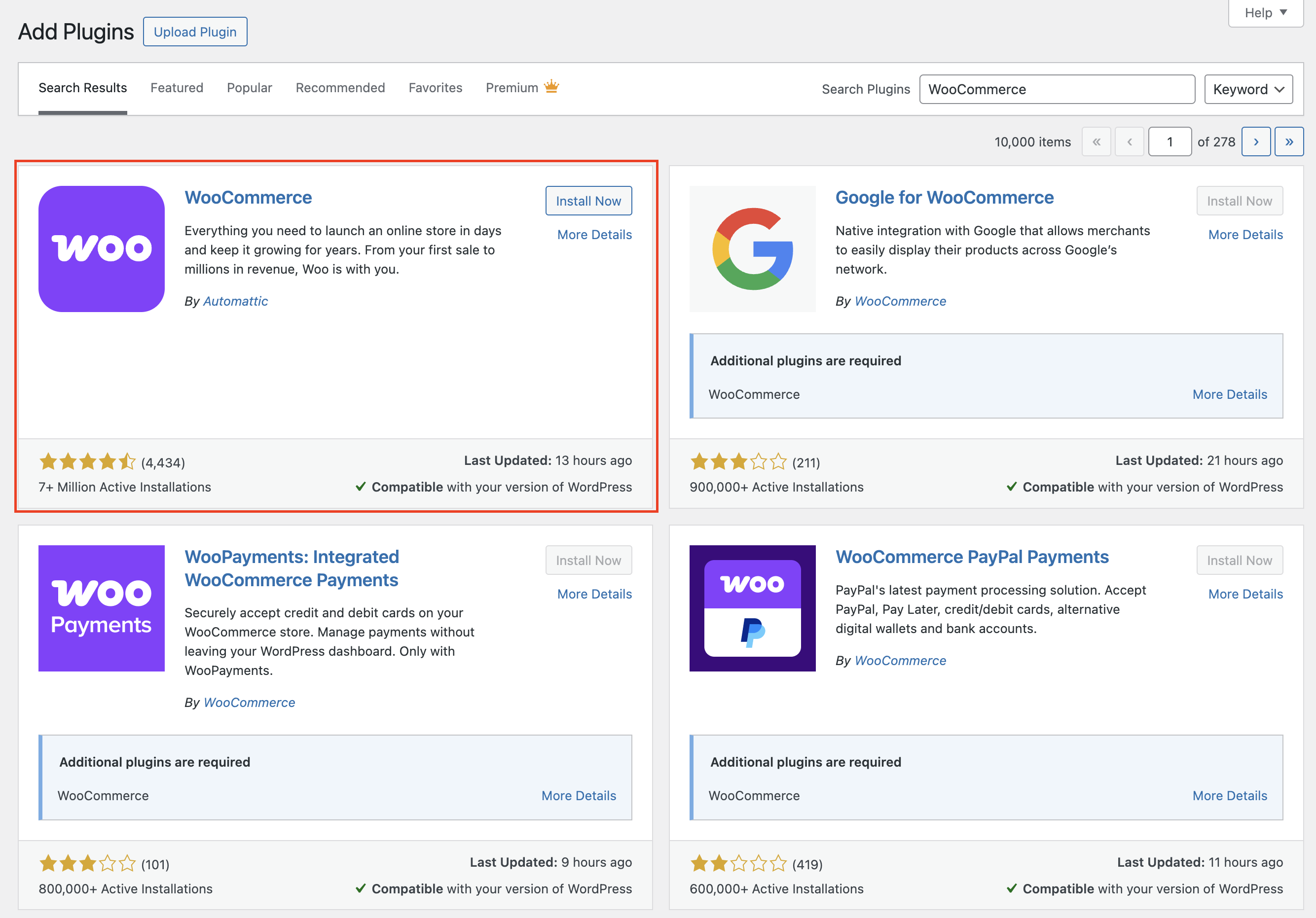This screenshot has height=918, width=1316.
Task: Click the previous-page chevron icon
Action: [1129, 141]
